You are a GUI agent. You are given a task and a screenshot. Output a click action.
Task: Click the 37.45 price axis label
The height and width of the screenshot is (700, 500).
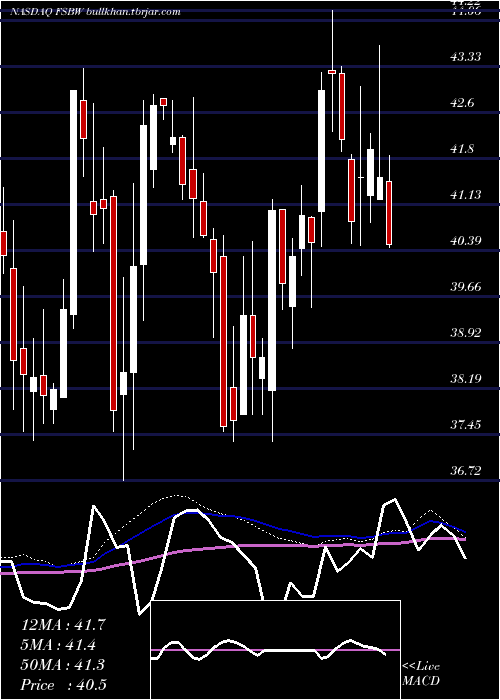point(465,424)
